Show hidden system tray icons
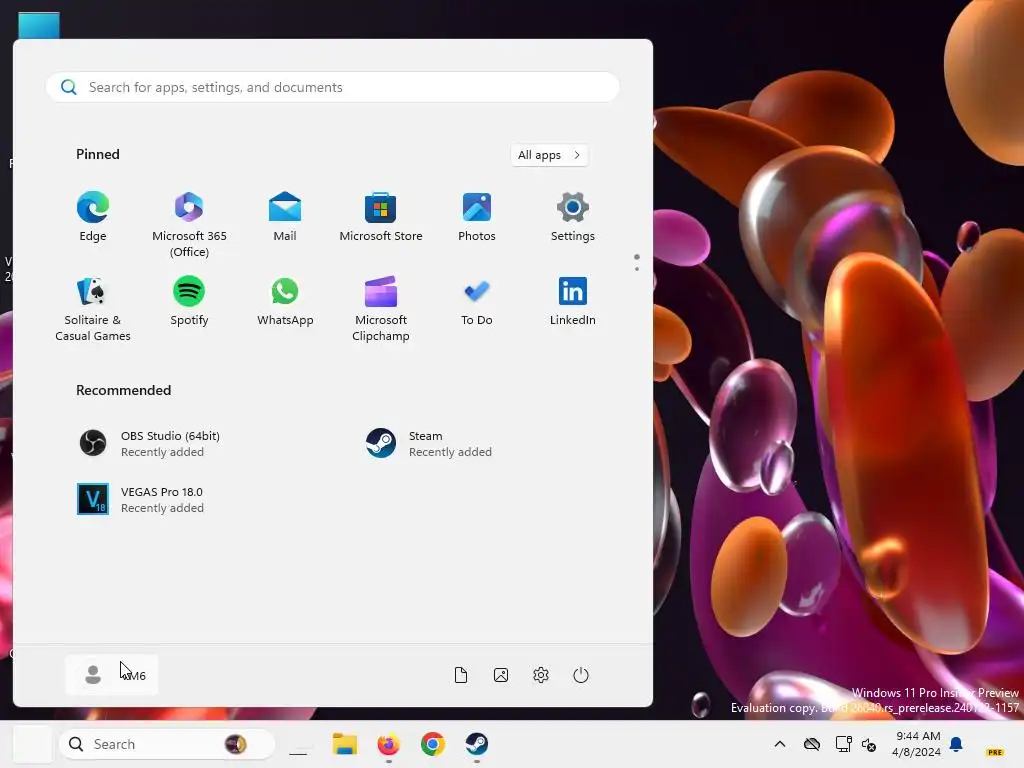 [x=780, y=744]
